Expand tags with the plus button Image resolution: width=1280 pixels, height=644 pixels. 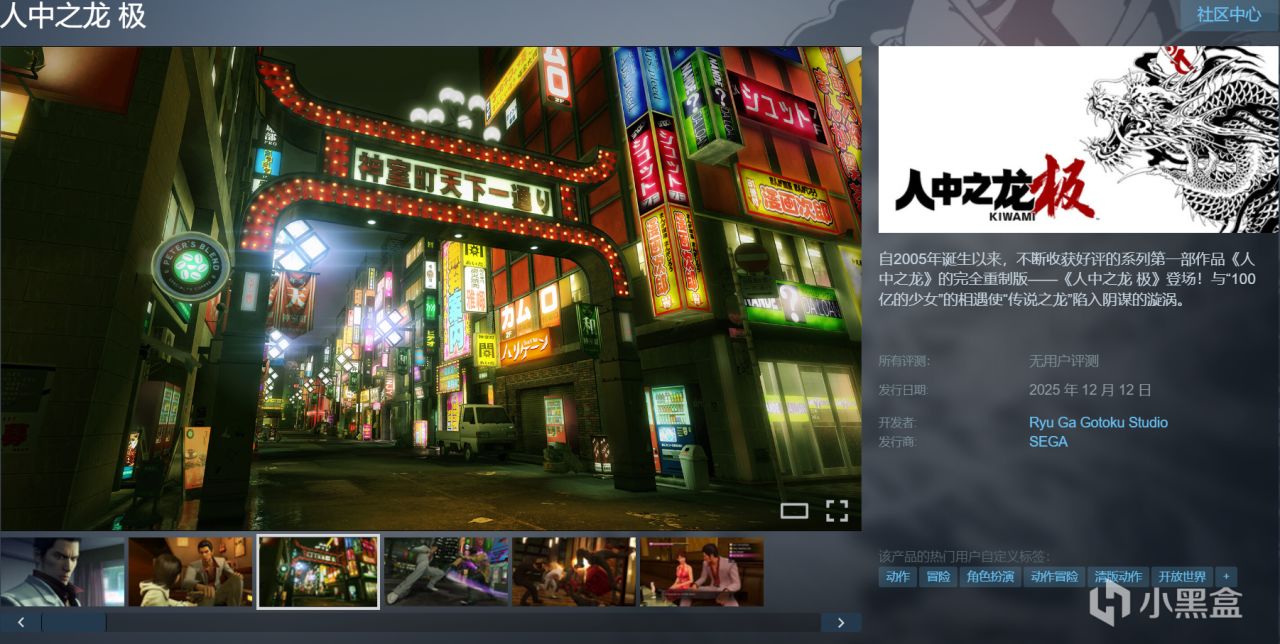tap(1226, 577)
